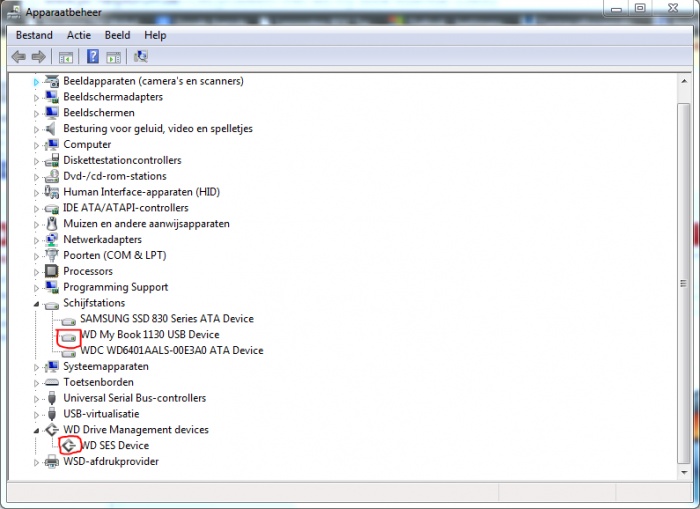The width and height of the screenshot is (700, 509).
Task: Expand the Netwerkadapters node
Action: tap(36, 240)
